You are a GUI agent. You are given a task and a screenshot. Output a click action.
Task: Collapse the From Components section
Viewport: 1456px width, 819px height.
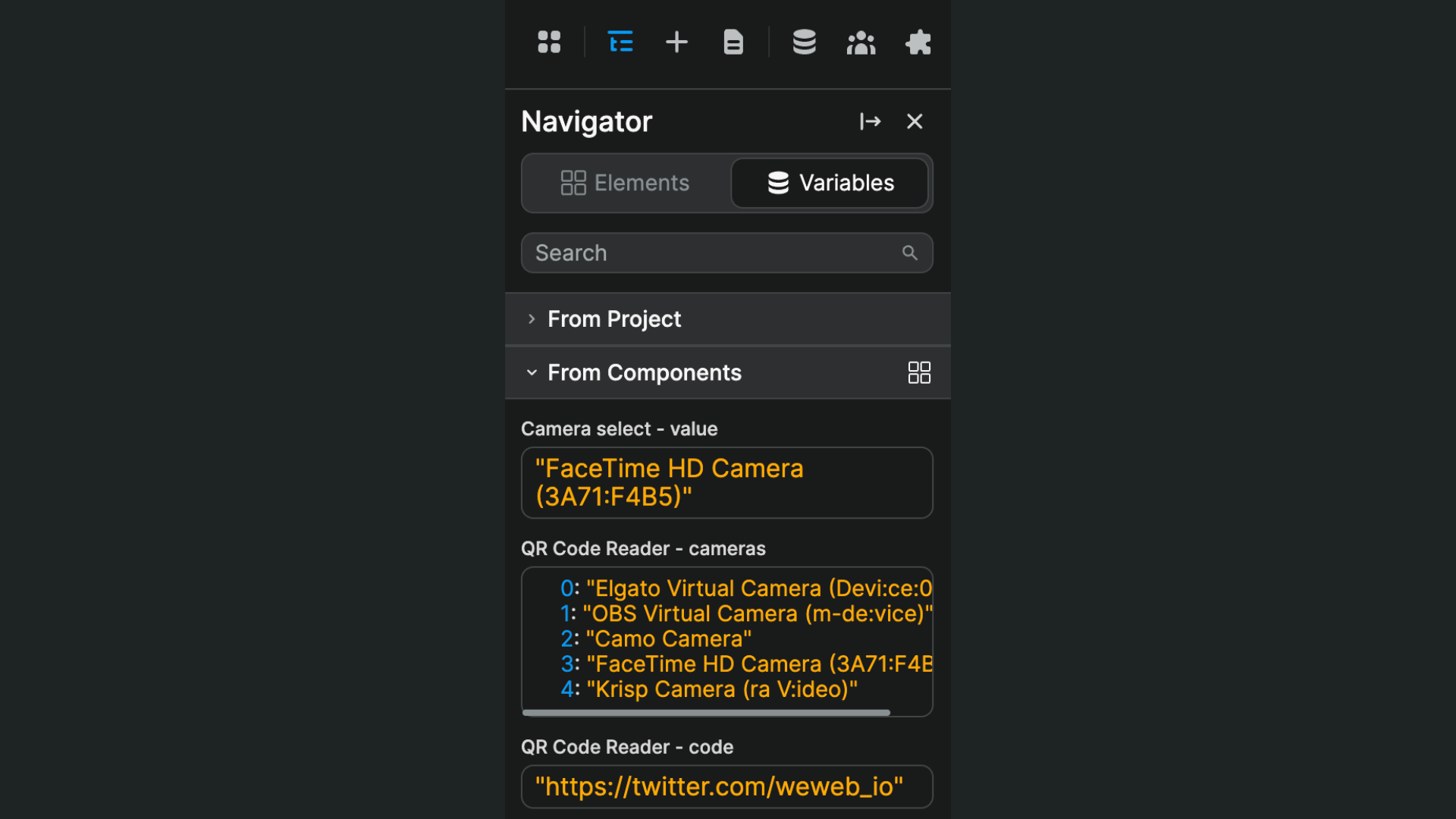[x=532, y=372]
